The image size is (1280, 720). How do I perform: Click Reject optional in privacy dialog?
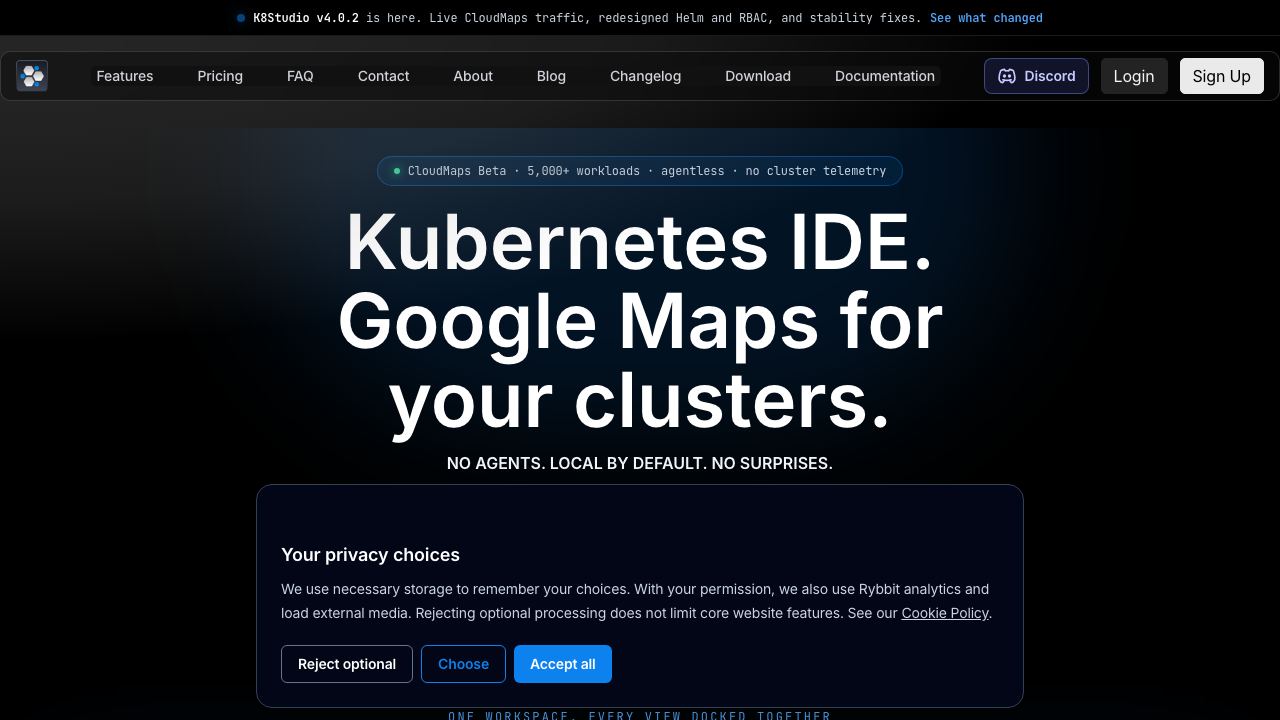click(347, 664)
